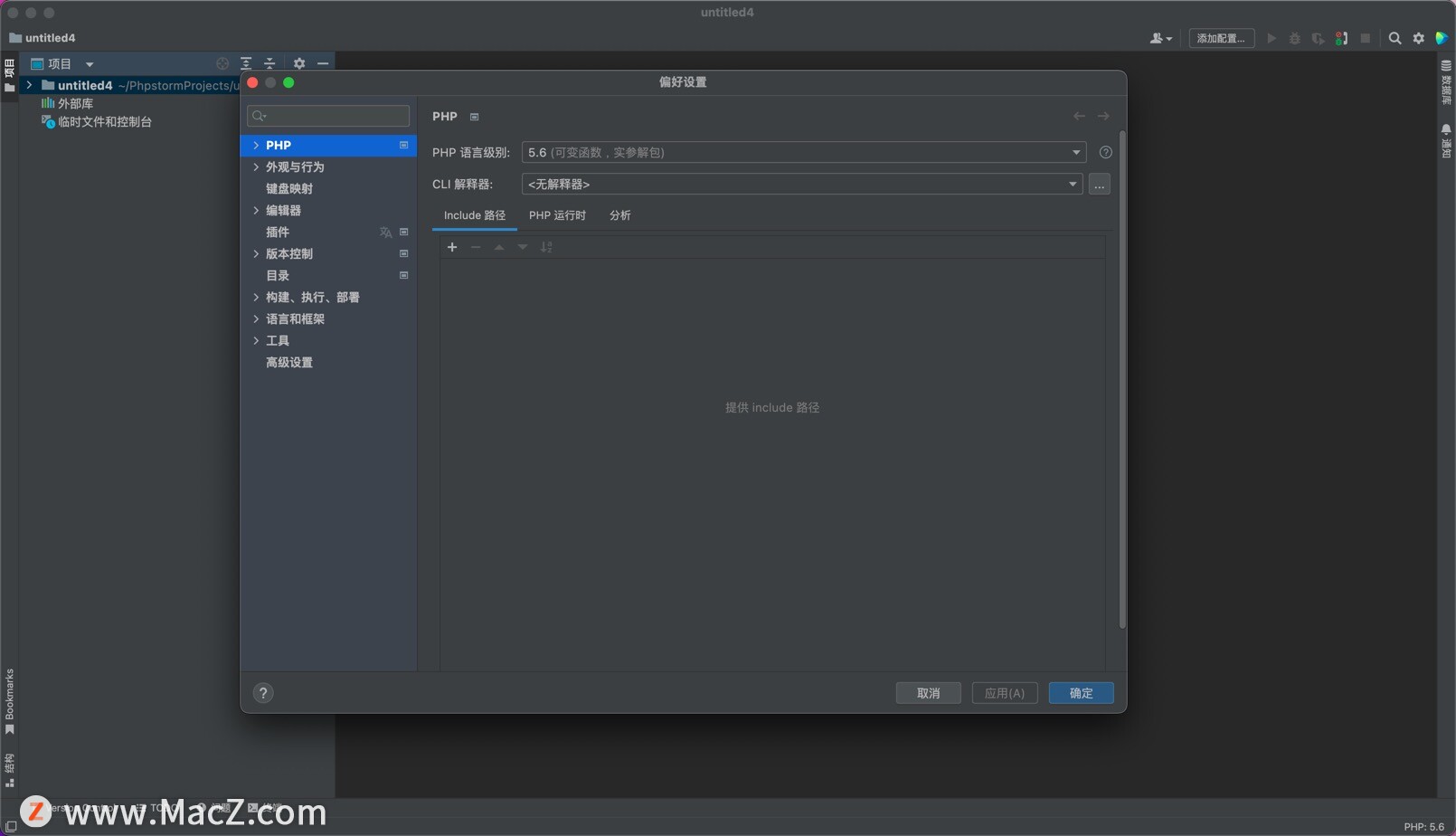
Task: Click Collapse All in Project panel
Action: (x=269, y=63)
